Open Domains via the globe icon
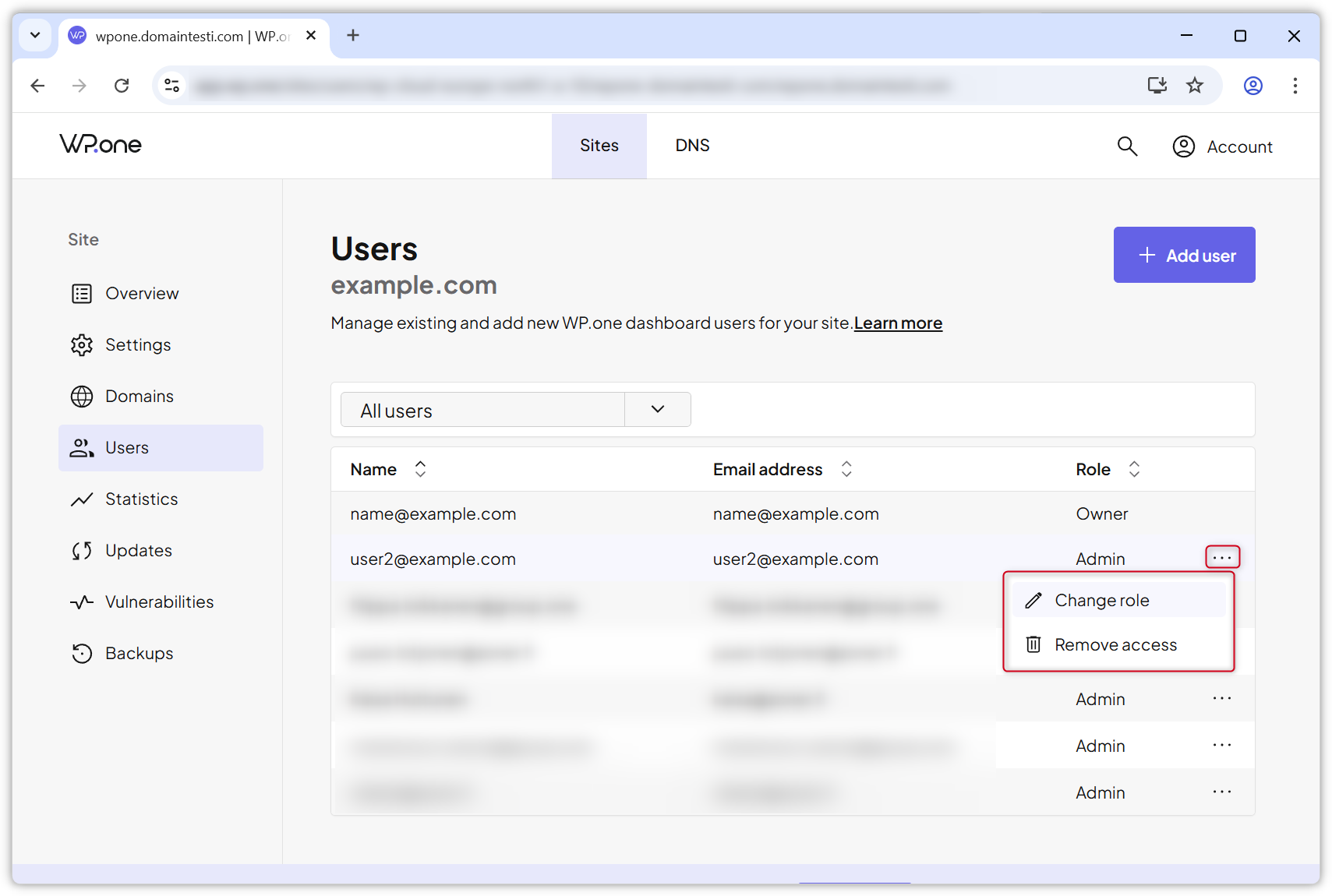 (x=82, y=396)
